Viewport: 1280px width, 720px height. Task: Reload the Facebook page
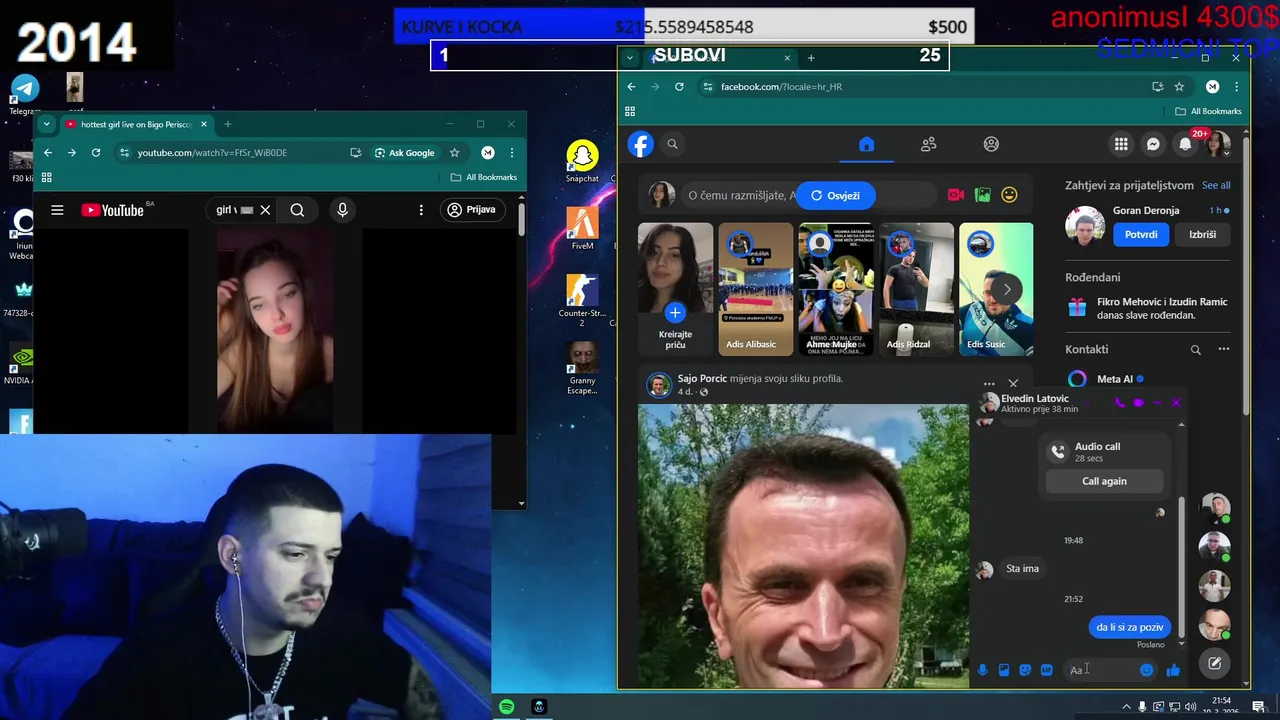679,87
